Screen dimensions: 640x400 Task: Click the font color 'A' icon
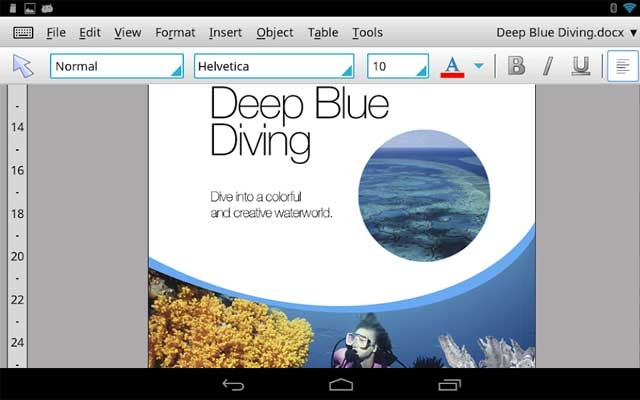452,67
